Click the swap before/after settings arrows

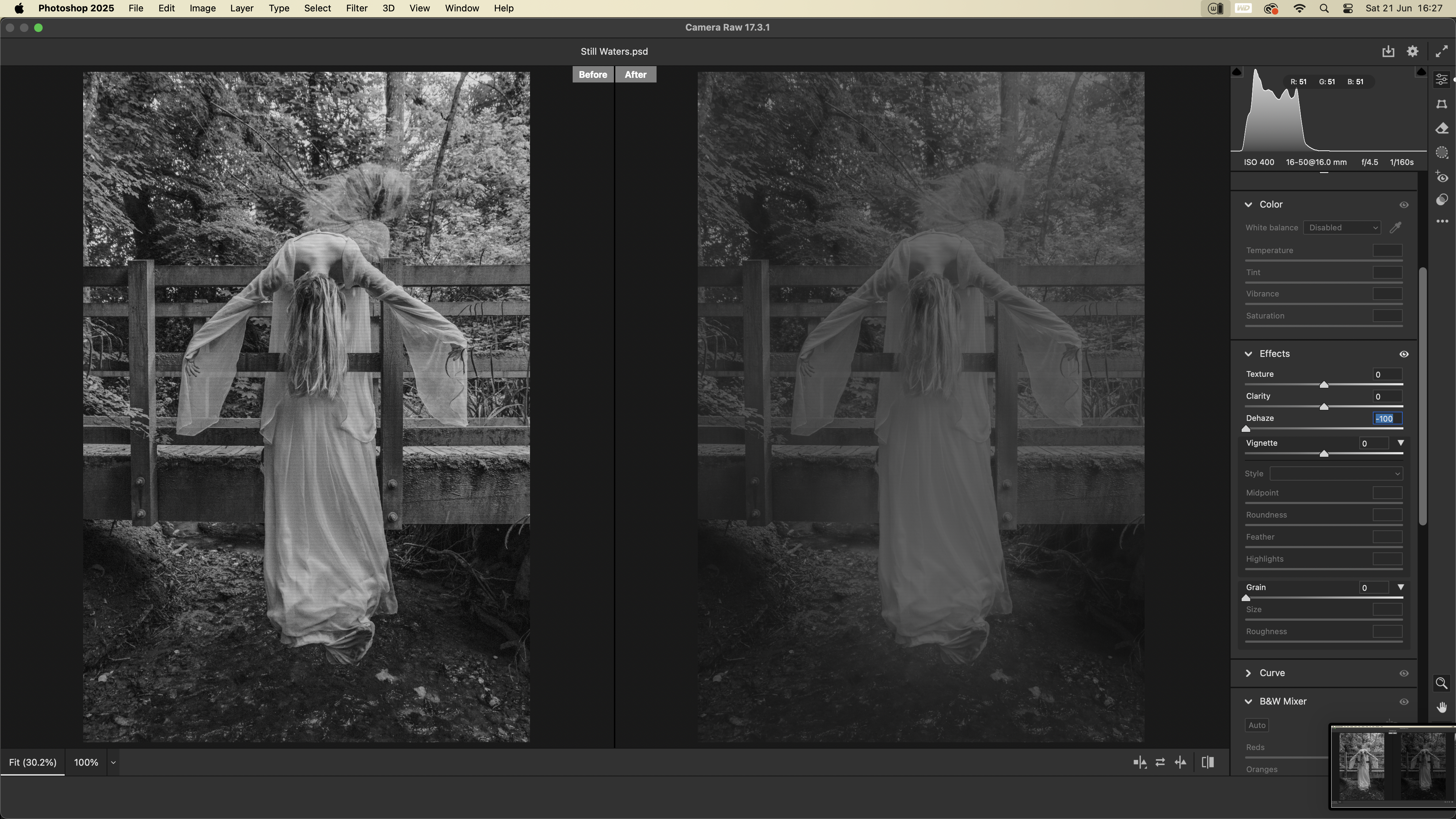pos(1160,762)
